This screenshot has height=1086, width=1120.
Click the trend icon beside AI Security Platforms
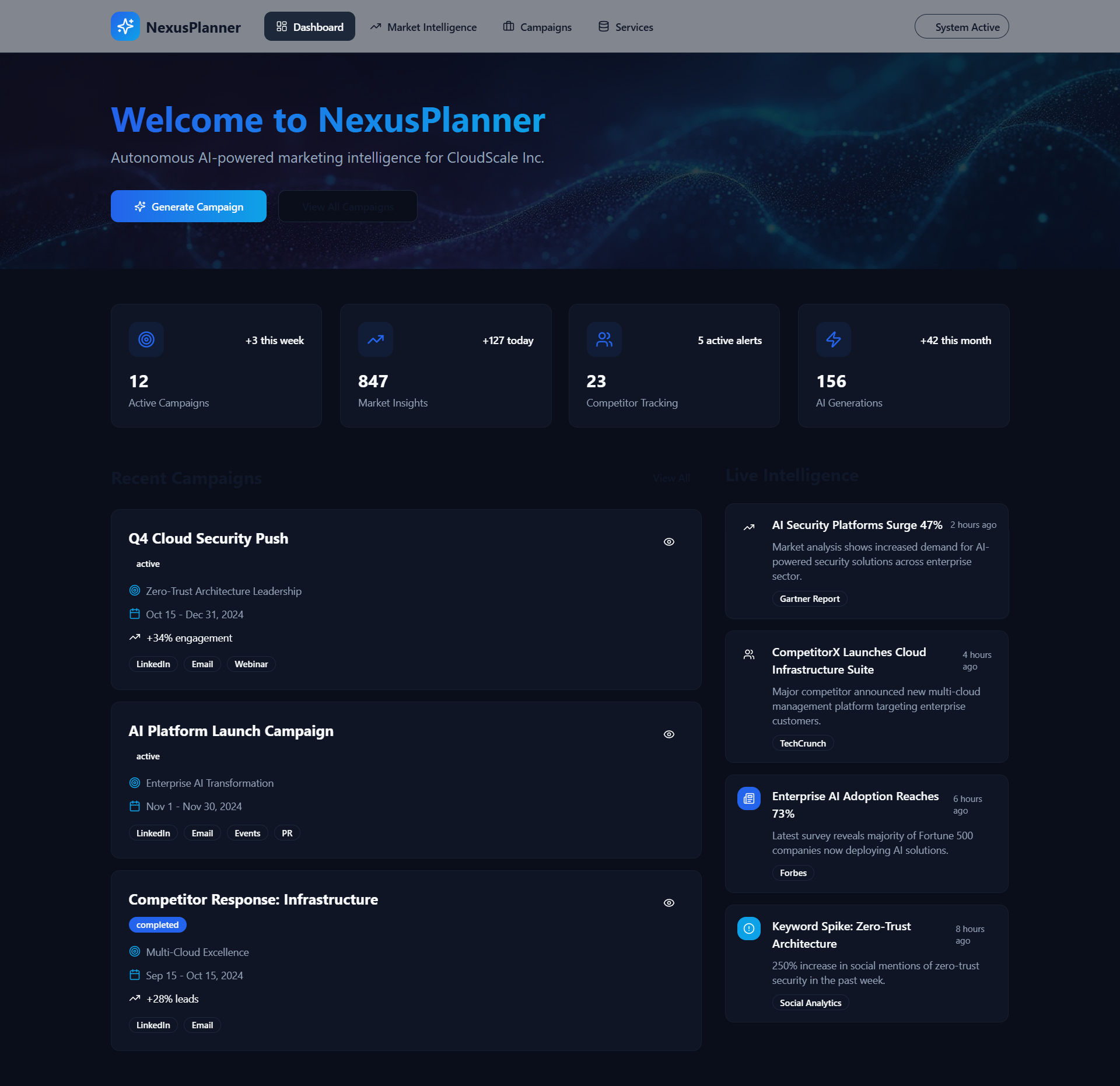point(748,527)
